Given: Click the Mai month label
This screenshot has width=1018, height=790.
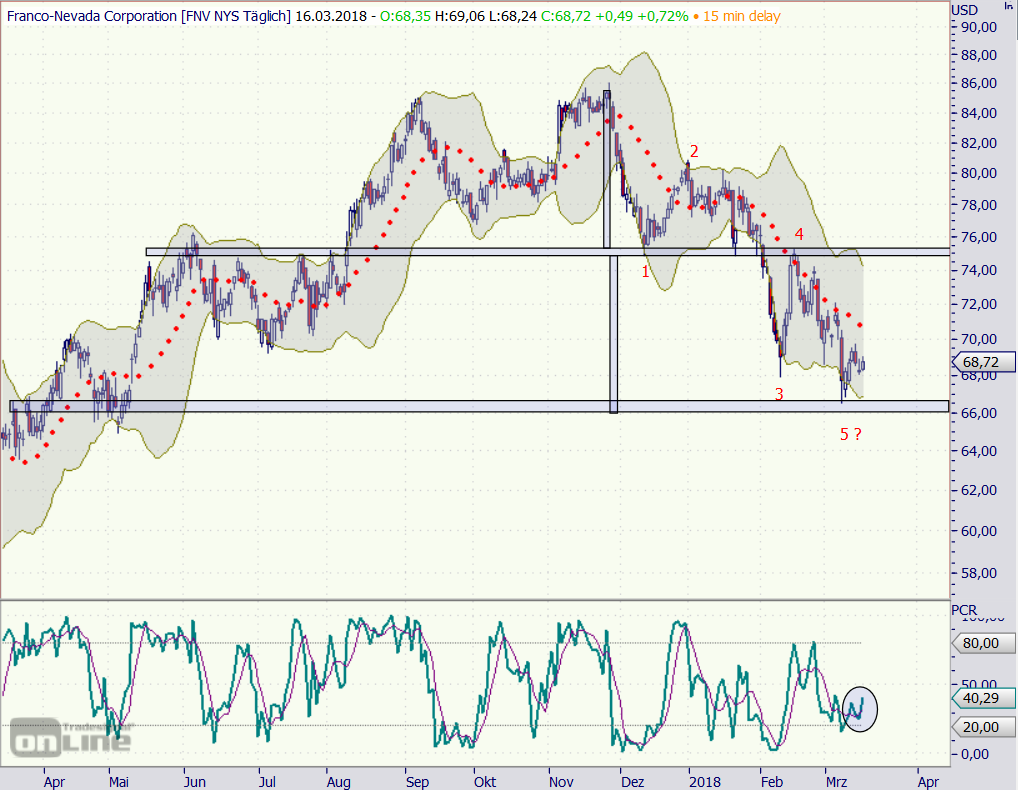Looking at the screenshot, I should (x=119, y=782).
